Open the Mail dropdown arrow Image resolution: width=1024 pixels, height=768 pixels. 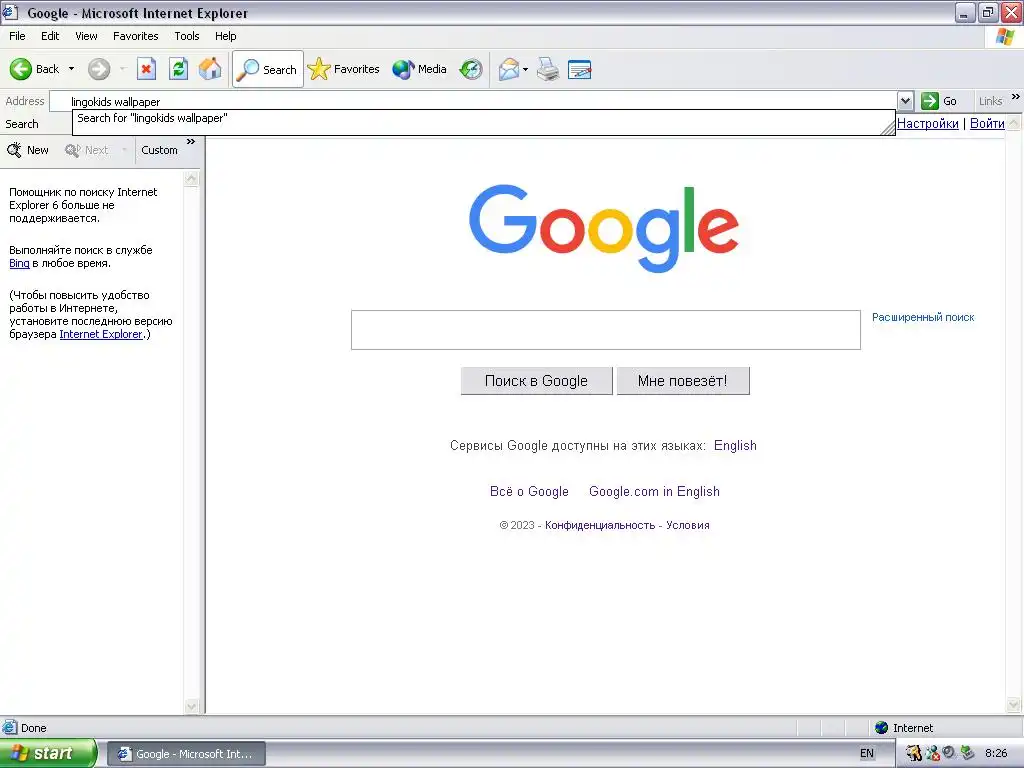[x=526, y=69]
